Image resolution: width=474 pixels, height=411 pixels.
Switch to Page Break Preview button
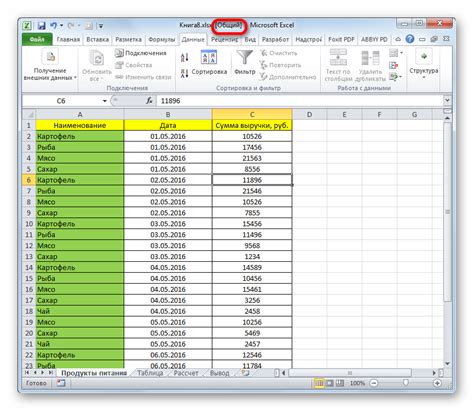pyautogui.click(x=339, y=383)
